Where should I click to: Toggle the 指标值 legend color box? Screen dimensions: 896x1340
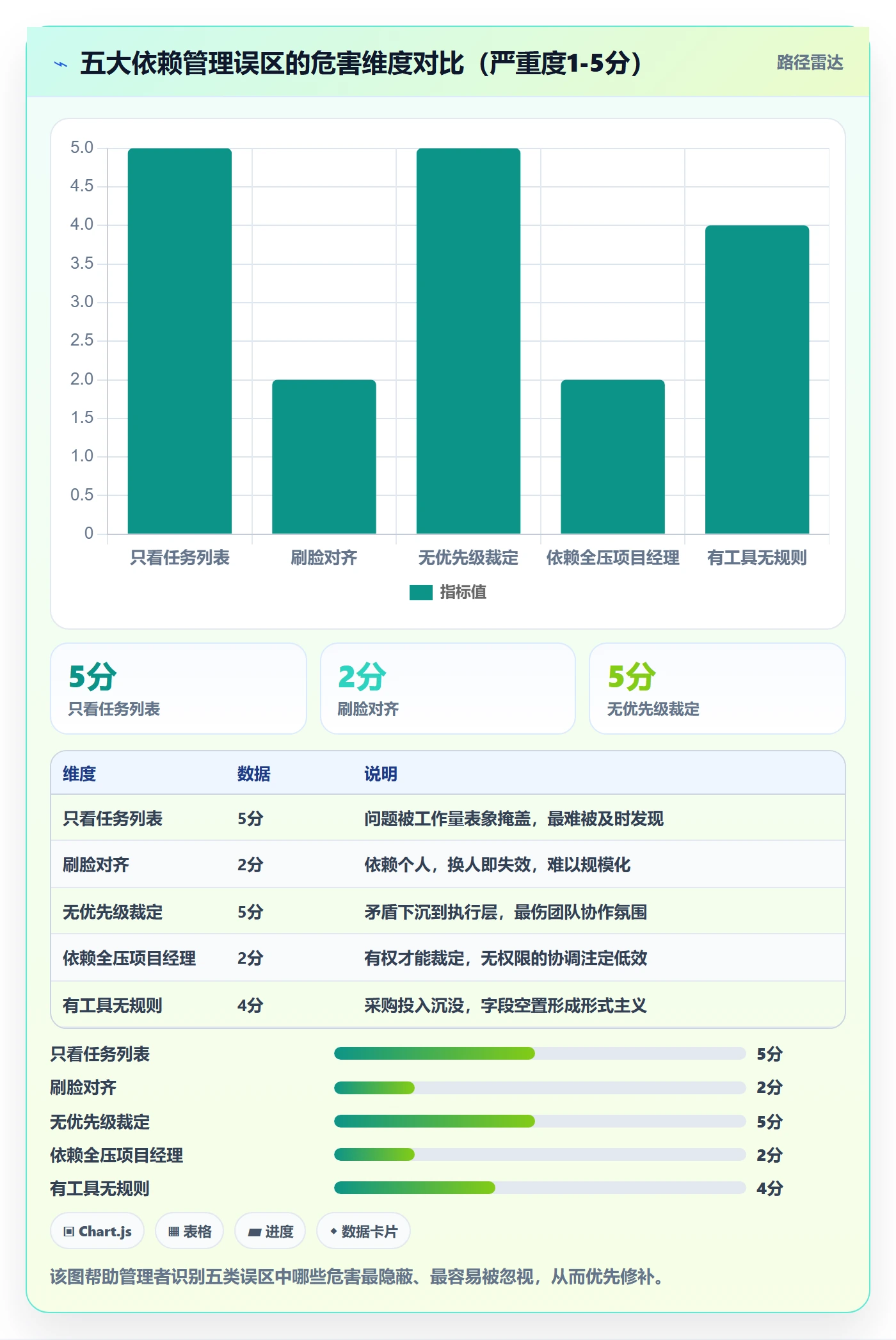click(x=421, y=593)
